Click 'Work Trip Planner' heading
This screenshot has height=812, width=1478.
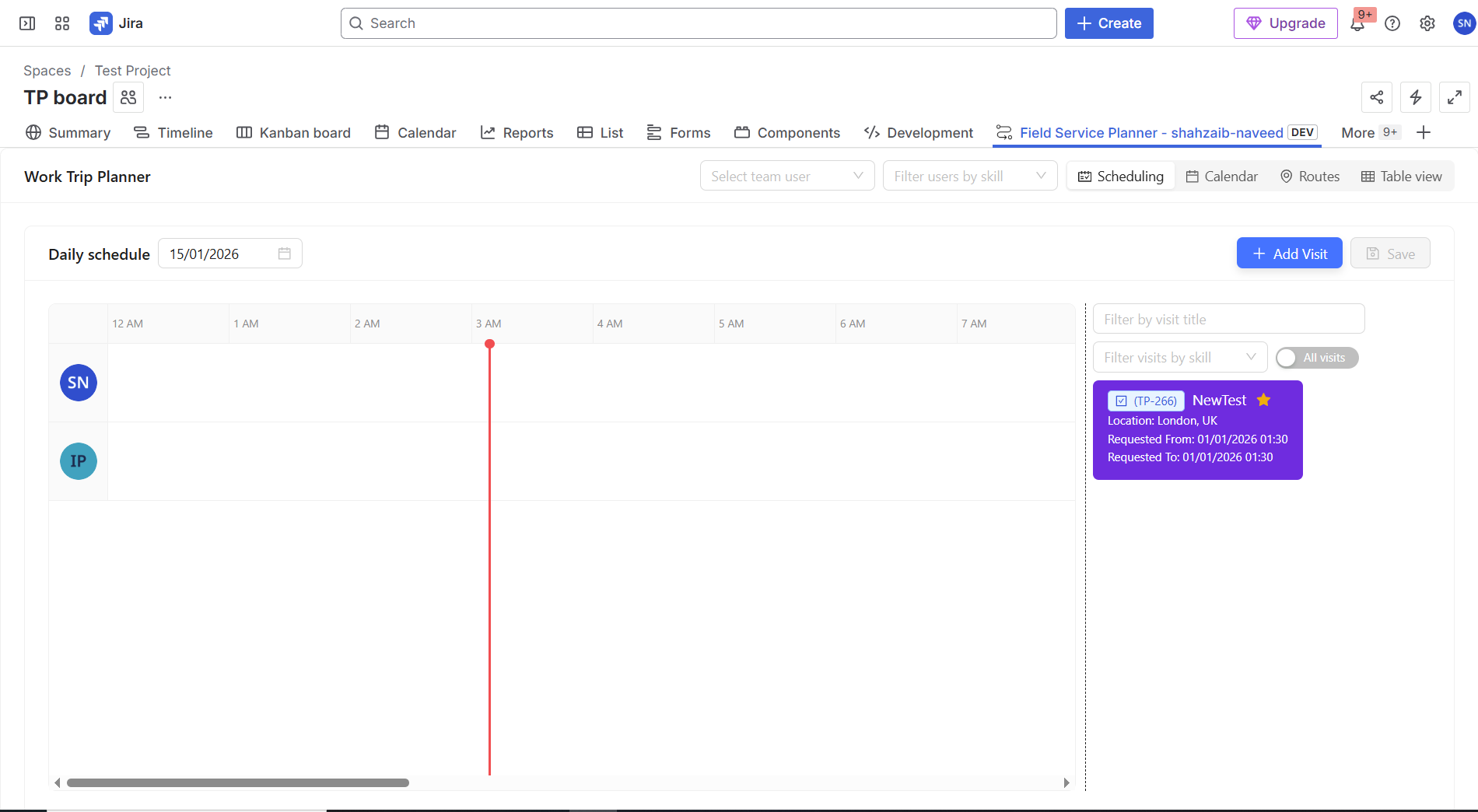87,177
